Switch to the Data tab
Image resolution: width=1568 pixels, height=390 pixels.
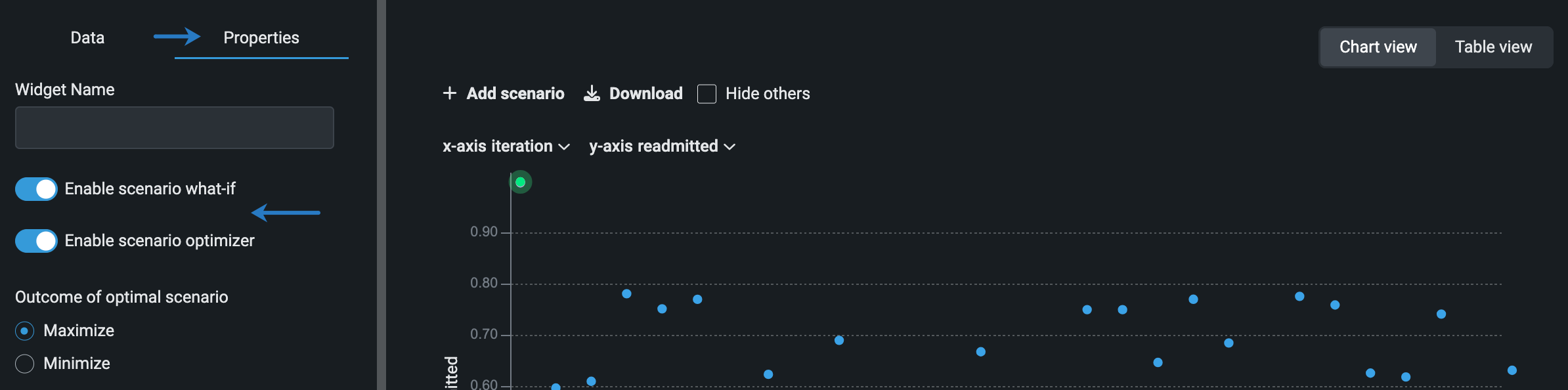click(87, 38)
